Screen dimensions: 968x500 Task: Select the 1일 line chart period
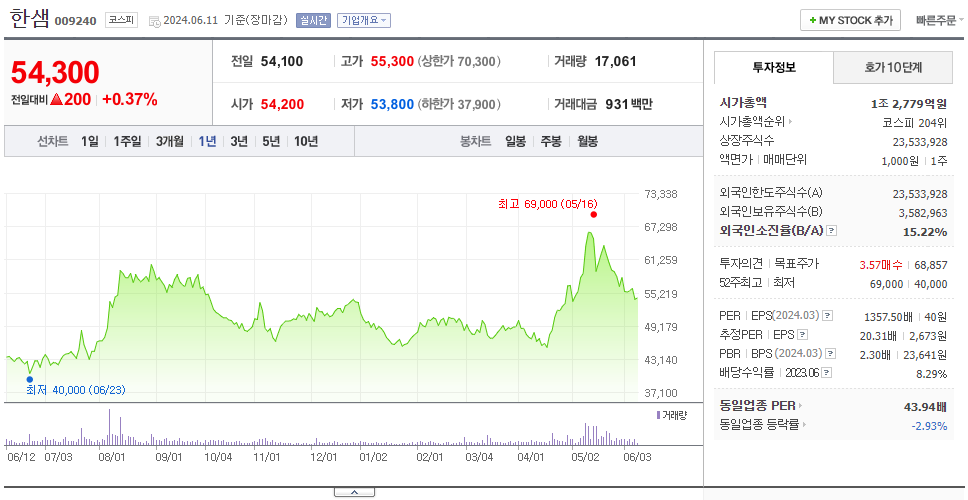(90, 141)
